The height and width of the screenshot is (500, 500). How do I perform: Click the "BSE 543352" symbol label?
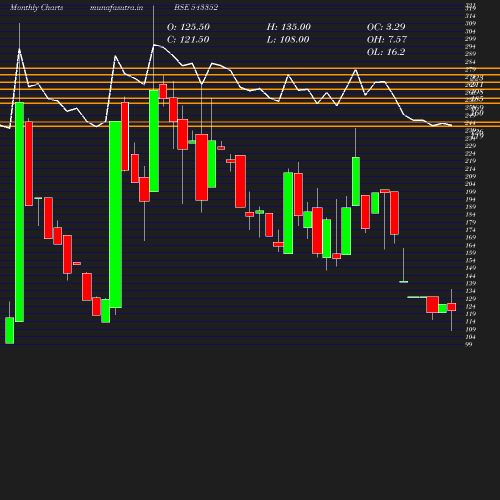click(x=196, y=7)
